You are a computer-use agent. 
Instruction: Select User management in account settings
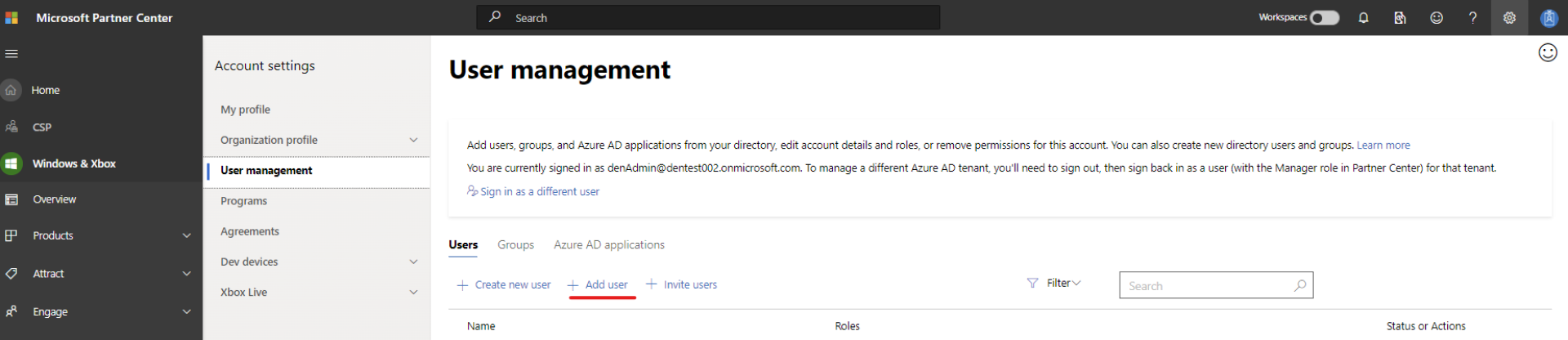(x=317, y=170)
